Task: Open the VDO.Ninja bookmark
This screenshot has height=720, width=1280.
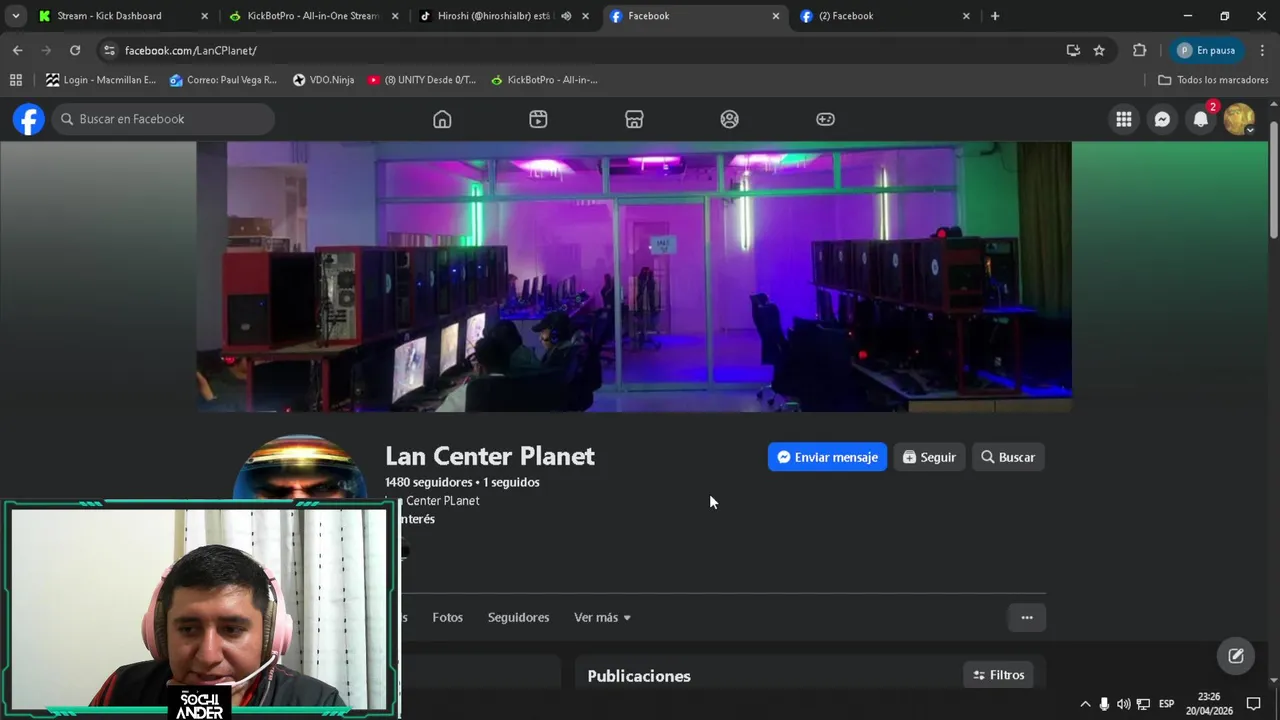Action: [x=323, y=80]
